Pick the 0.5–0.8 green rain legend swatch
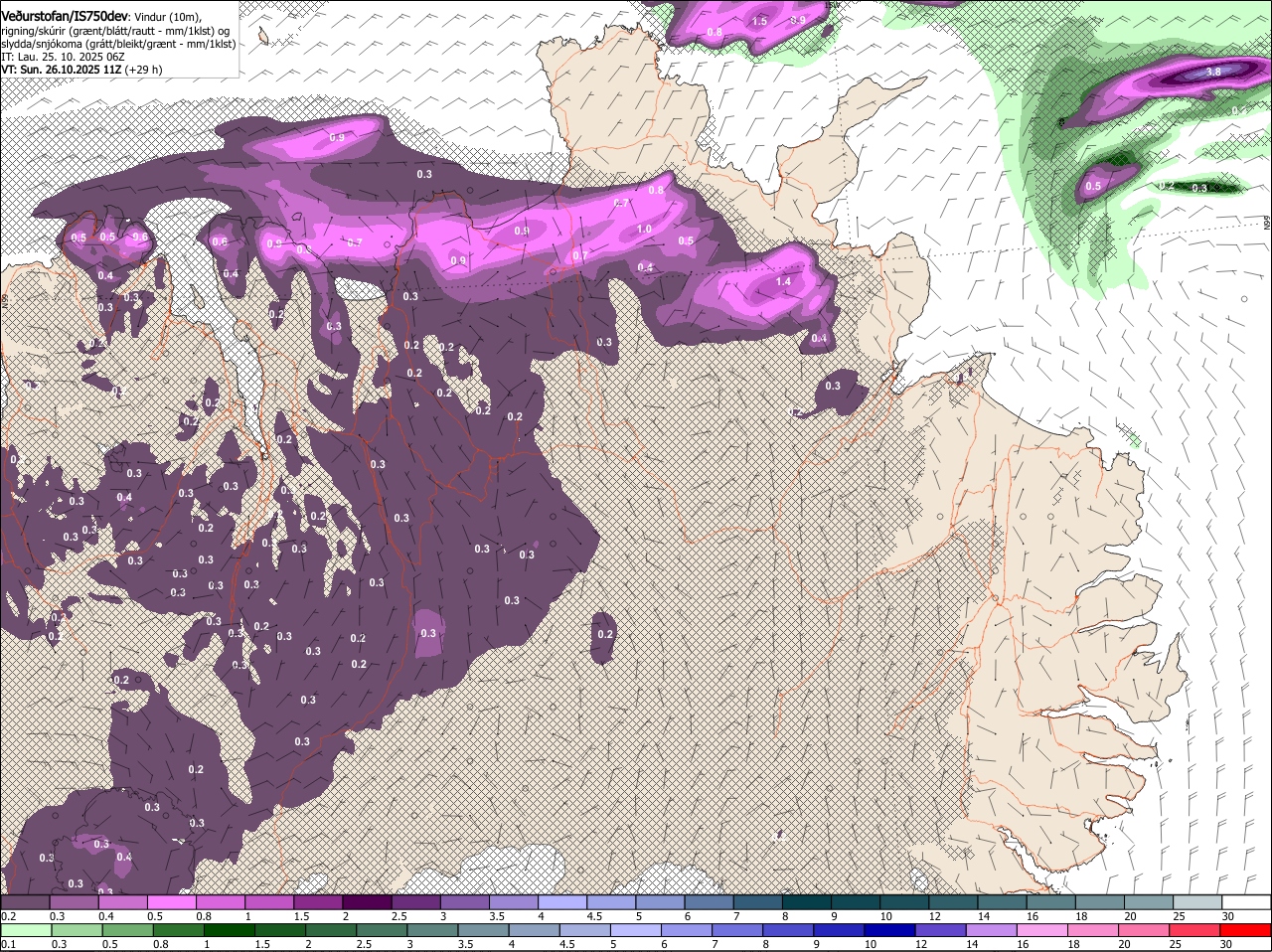The height and width of the screenshot is (952, 1272). point(129,930)
